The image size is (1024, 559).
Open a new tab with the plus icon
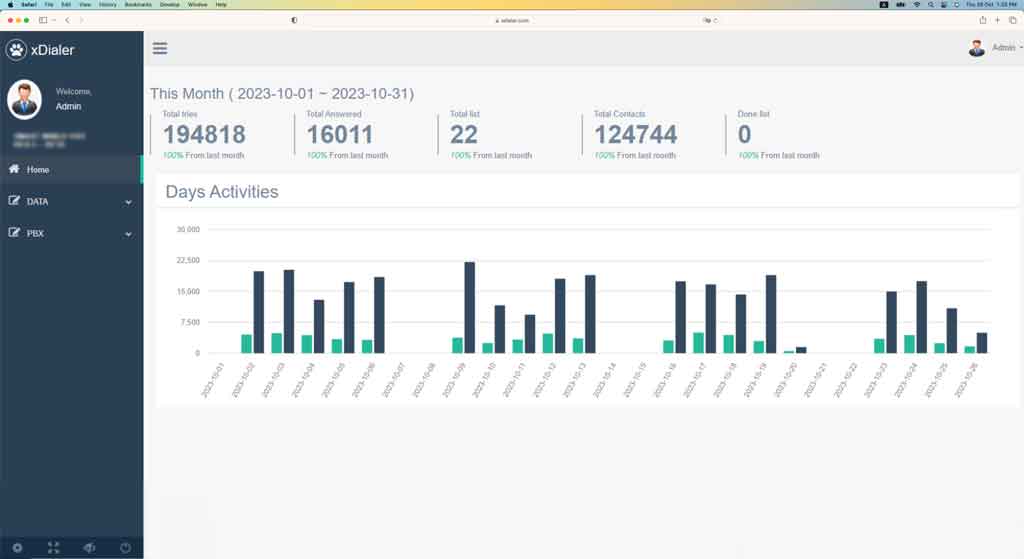(997, 20)
